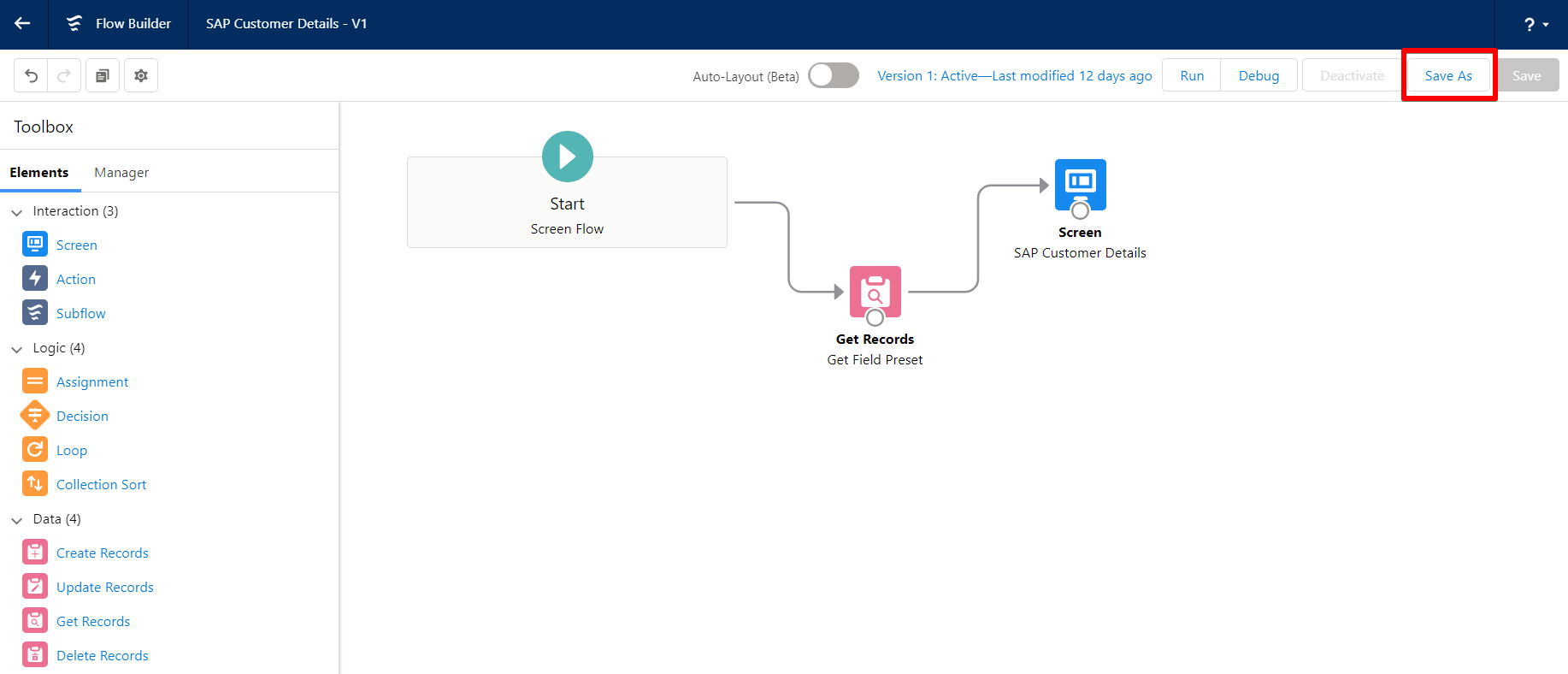The width and height of the screenshot is (1568, 674).
Task: Click the Flow Builder logo icon
Action: 74,24
